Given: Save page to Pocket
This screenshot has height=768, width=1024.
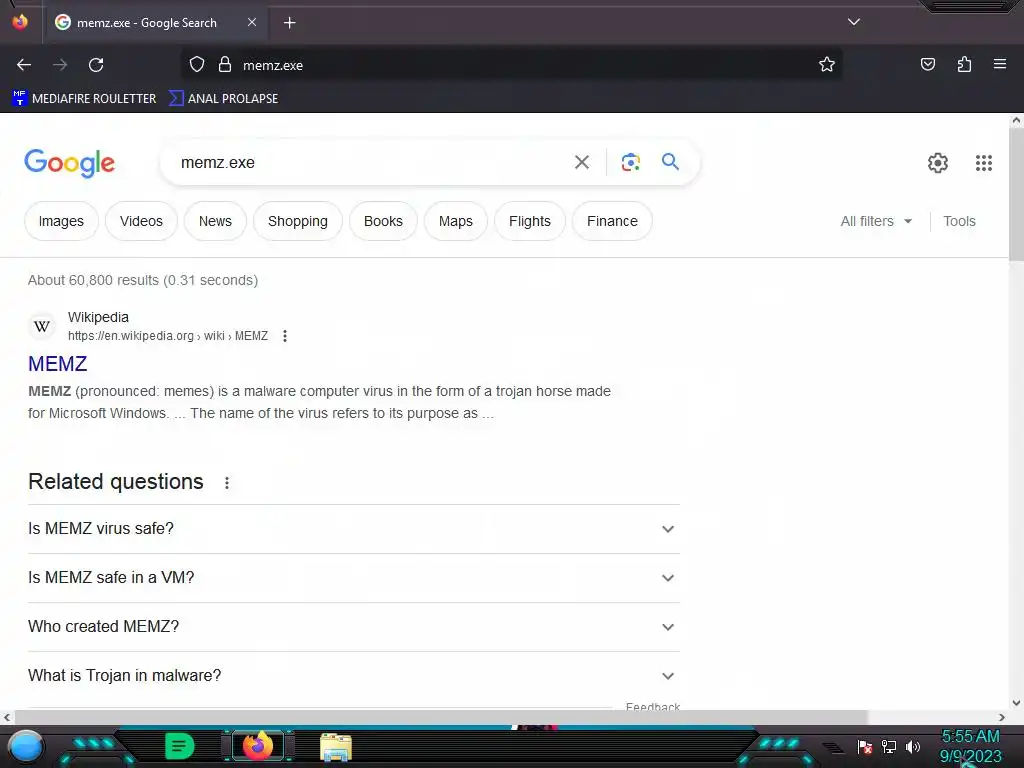Looking at the screenshot, I should 927,64.
